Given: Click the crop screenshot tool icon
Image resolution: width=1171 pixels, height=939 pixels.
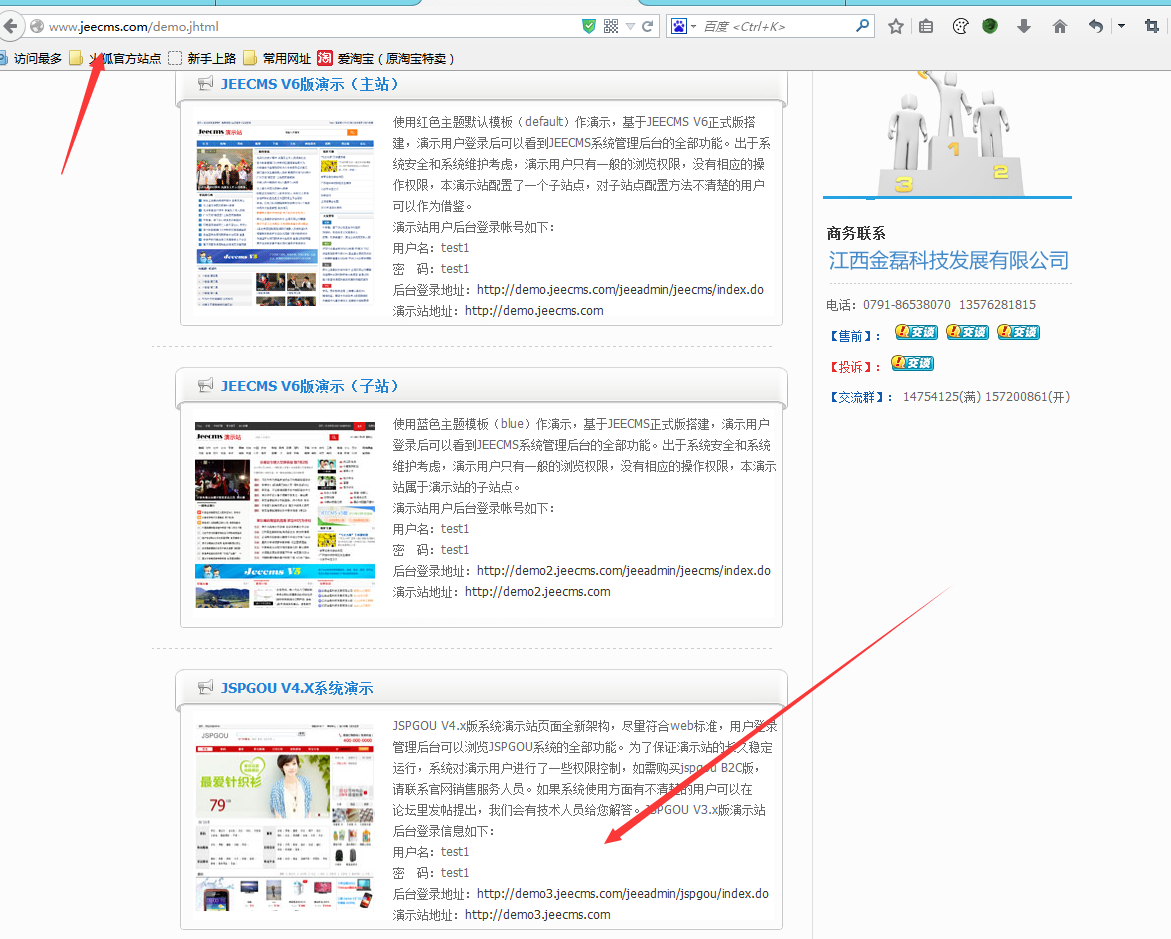Looking at the screenshot, I should pyautogui.click(x=1152, y=27).
